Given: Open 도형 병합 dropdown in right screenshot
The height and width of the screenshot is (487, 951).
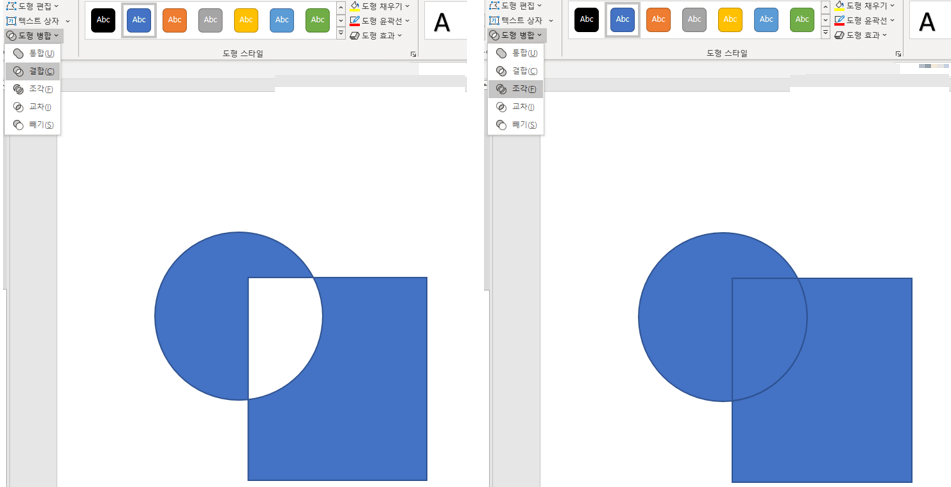Looking at the screenshot, I should [x=516, y=36].
